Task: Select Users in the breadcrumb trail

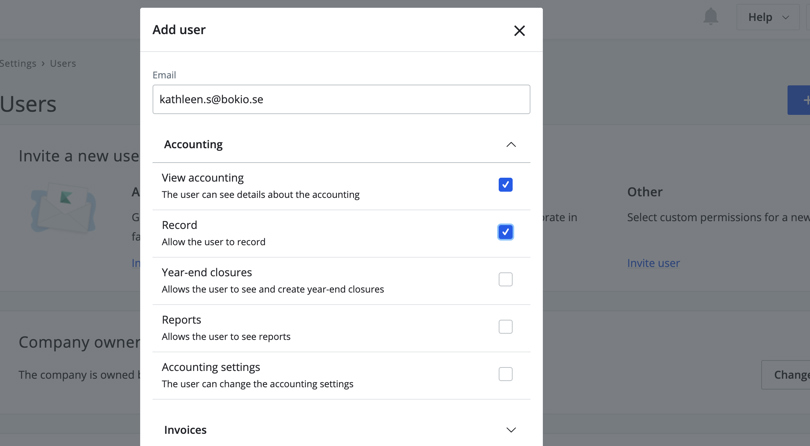Action: tap(63, 63)
